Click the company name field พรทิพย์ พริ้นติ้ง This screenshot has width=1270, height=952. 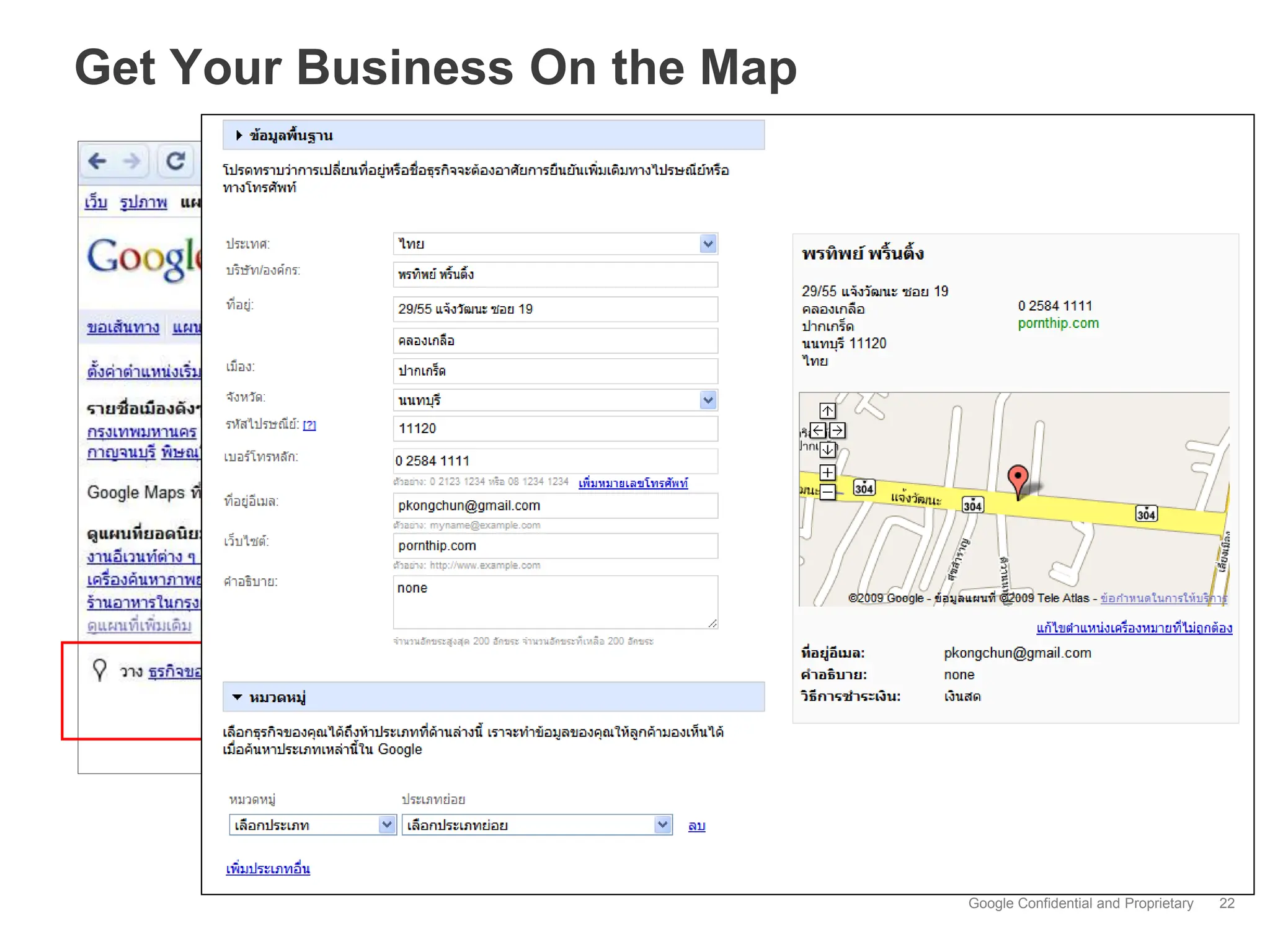555,275
